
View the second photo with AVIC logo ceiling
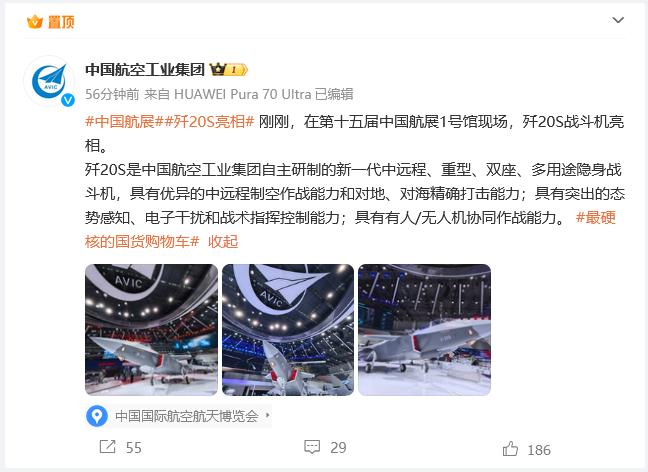[x=288, y=330]
